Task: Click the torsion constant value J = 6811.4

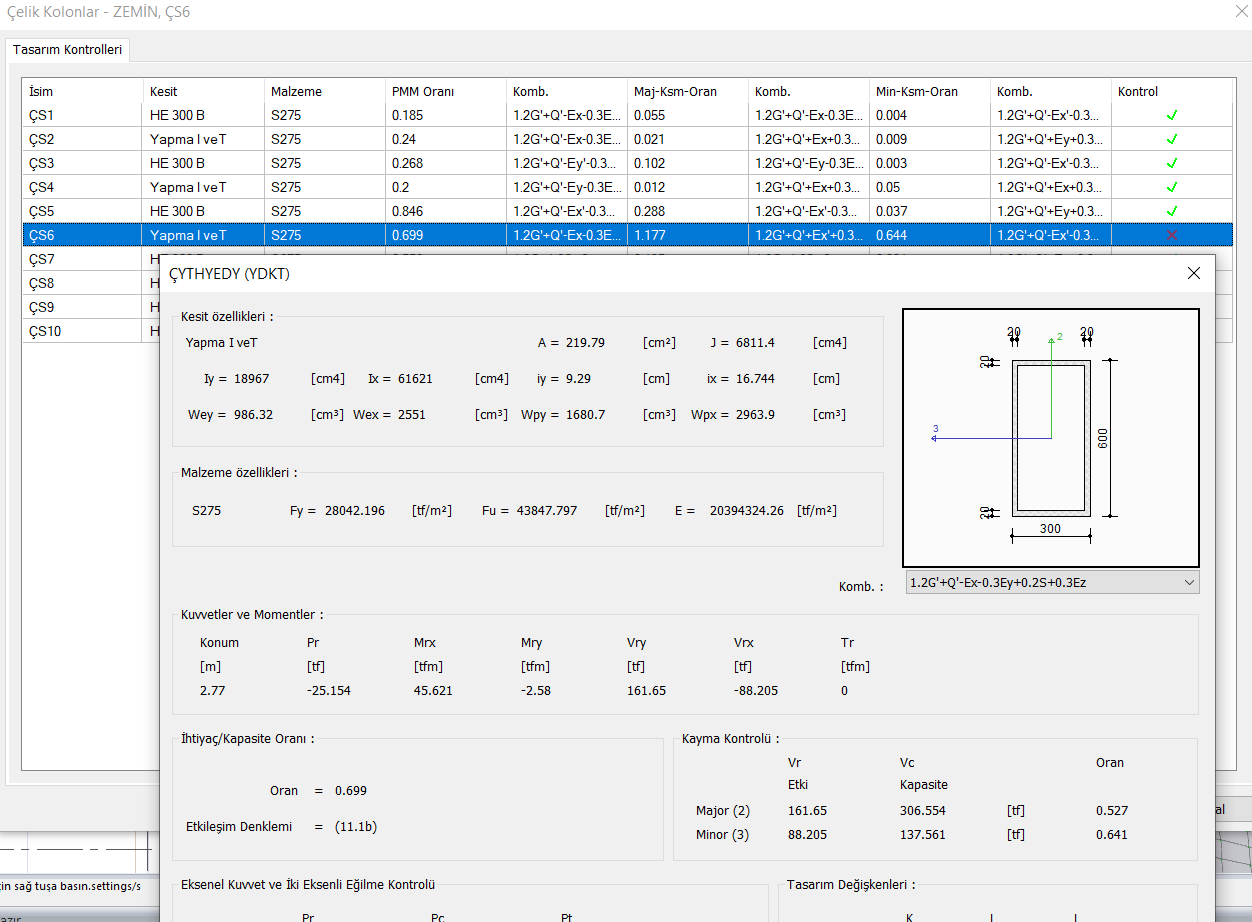Action: 757,343
